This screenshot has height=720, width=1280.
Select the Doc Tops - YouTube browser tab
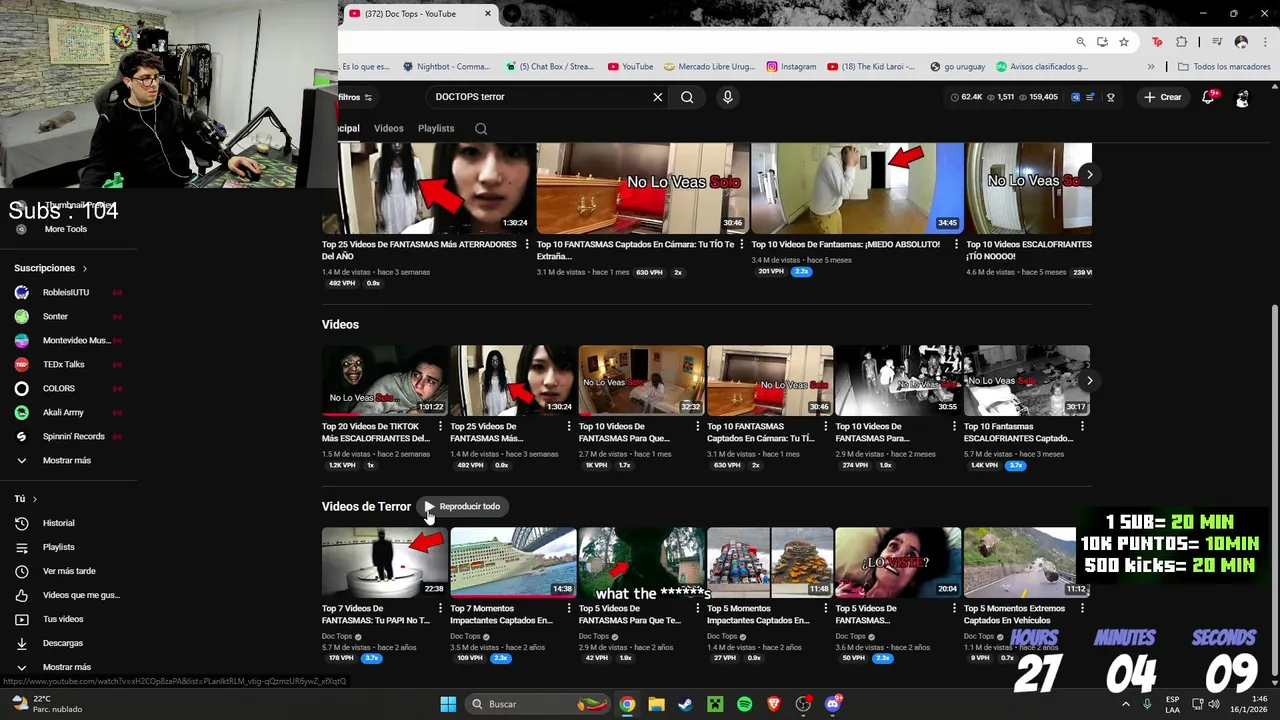tap(419, 14)
